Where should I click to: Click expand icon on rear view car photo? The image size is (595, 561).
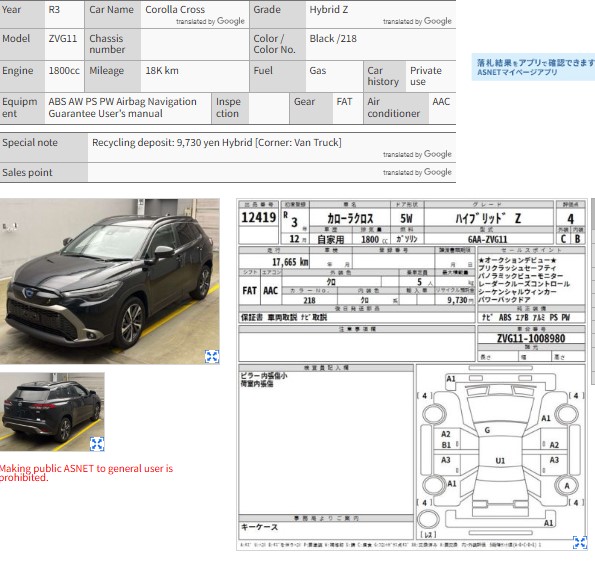pos(97,444)
